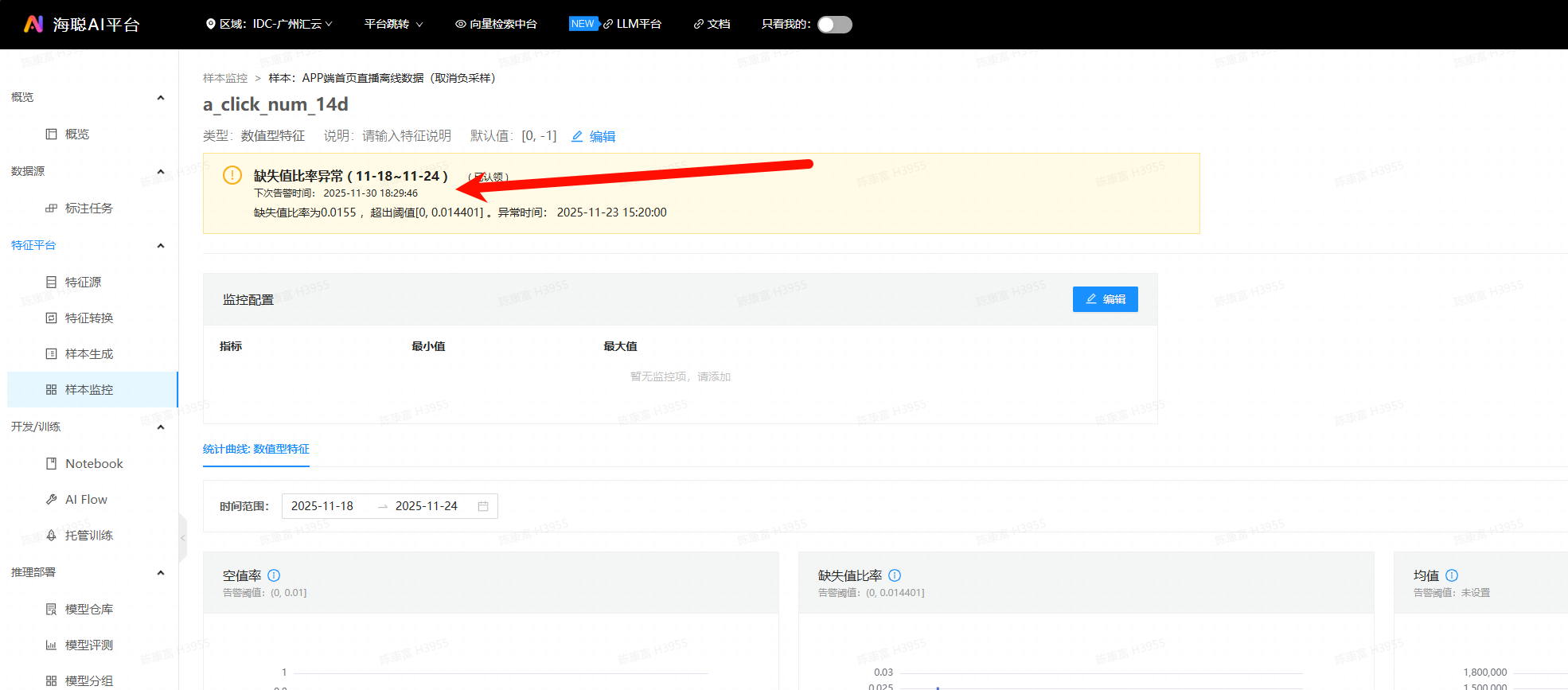This screenshot has width=1568, height=690.
Task: Click the info icon next to 均值
Action: point(1452,575)
